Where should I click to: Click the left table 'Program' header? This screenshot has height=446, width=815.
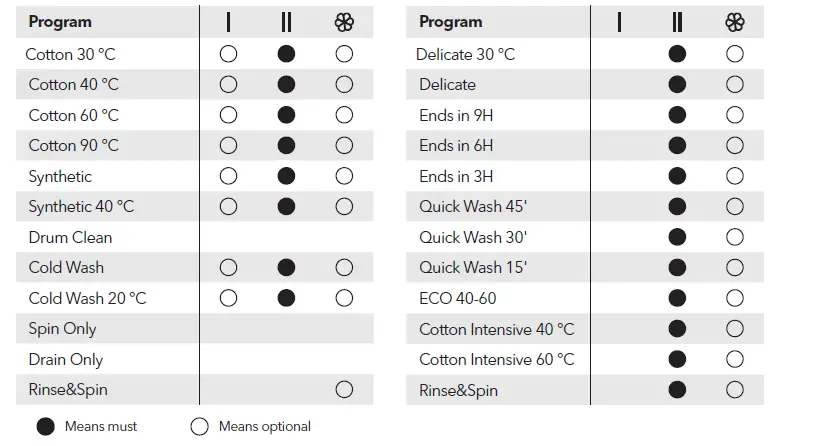(60, 22)
